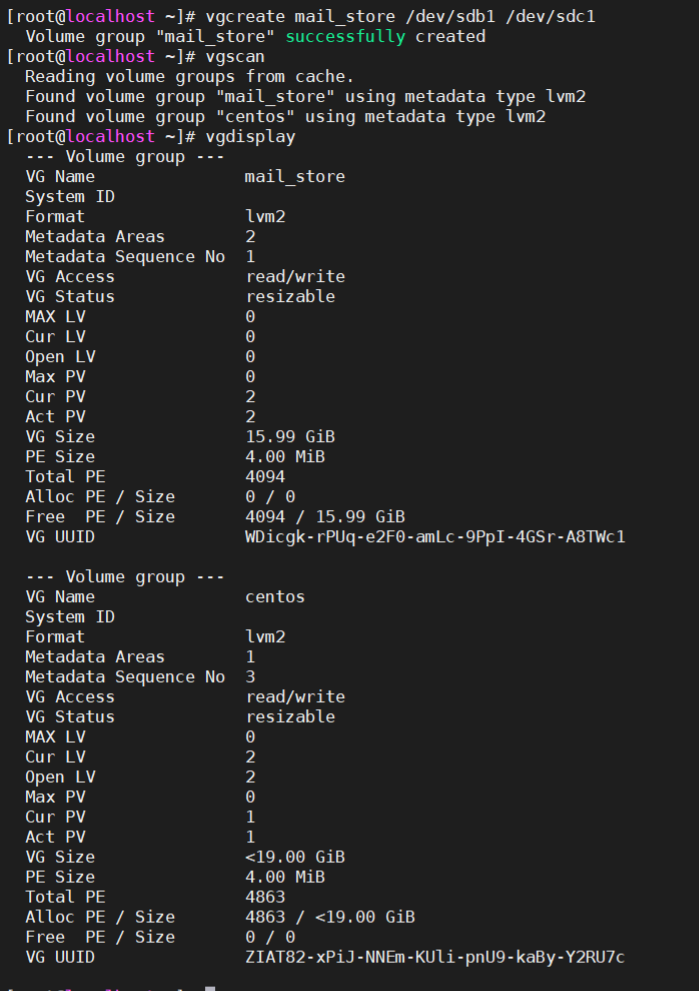Viewport: 699px width, 991px height.
Task: Click the Metadata Sequence No value 3
Action: (x=250, y=676)
